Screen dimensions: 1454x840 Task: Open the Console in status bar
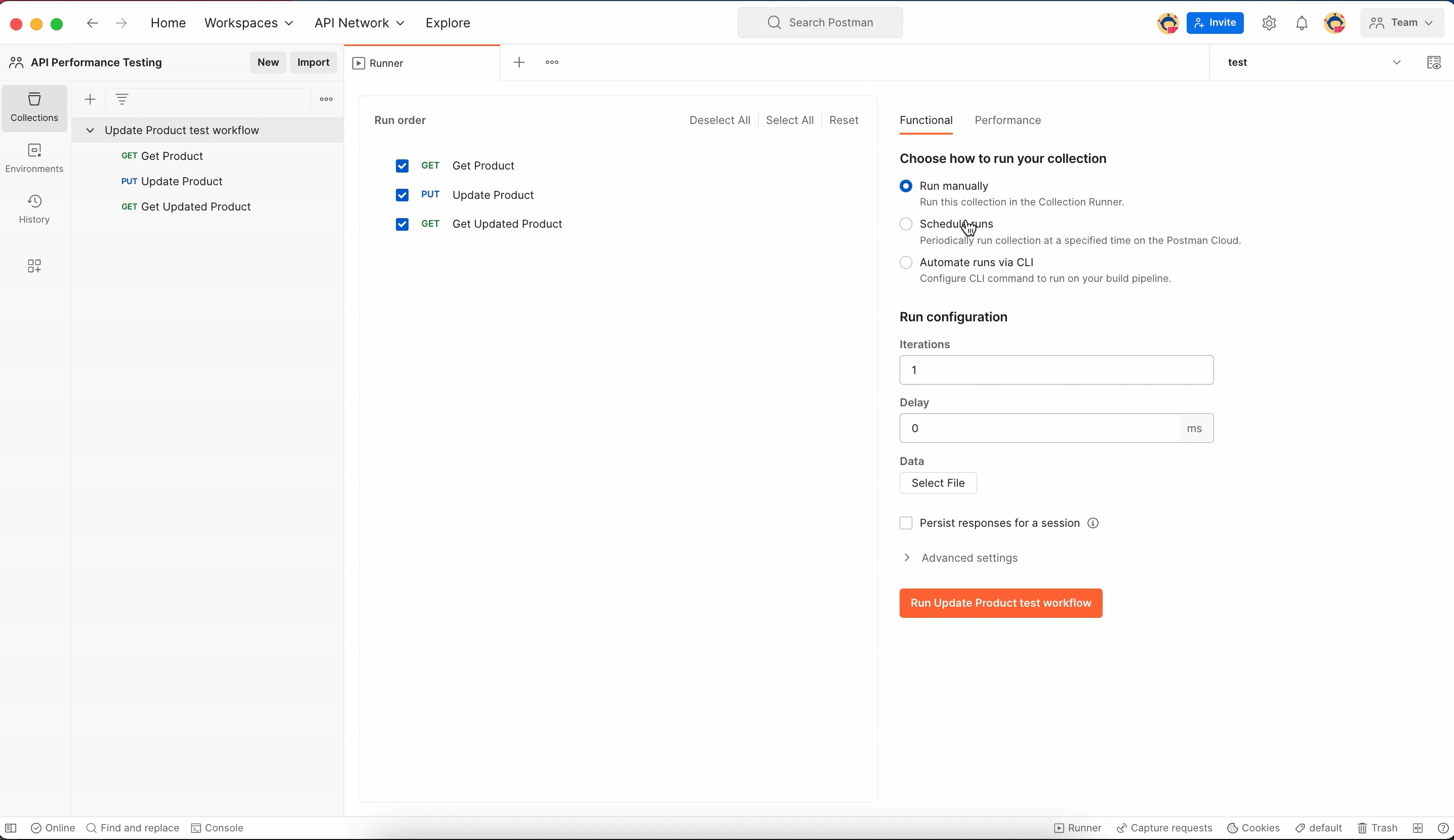click(217, 828)
